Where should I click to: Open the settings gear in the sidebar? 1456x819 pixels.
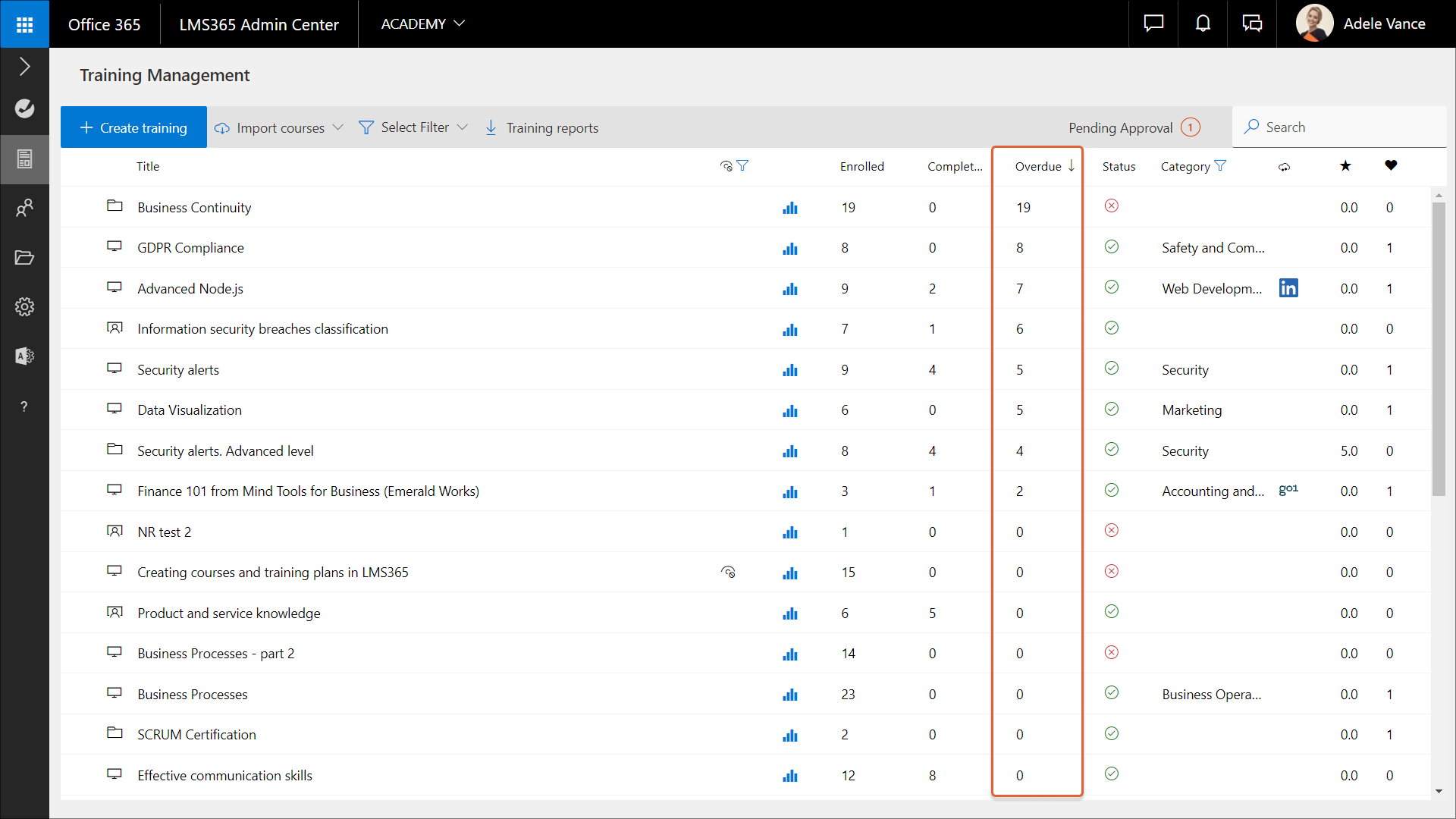(x=24, y=307)
